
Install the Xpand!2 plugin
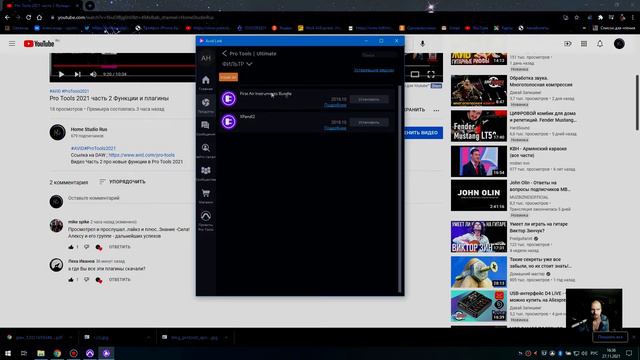coord(369,122)
